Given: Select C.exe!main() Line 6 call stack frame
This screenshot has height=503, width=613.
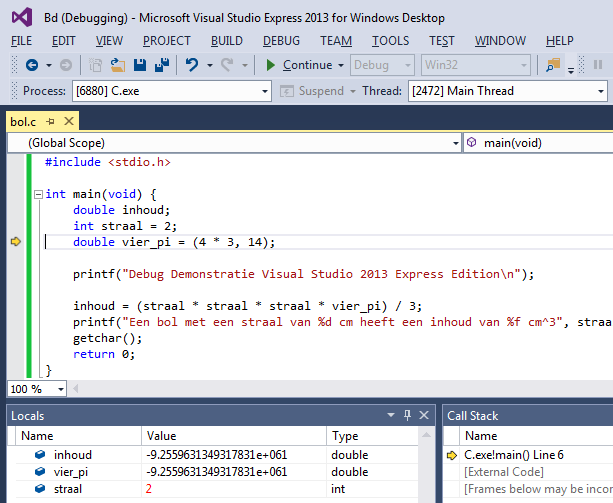Looking at the screenshot, I should click(514, 455).
